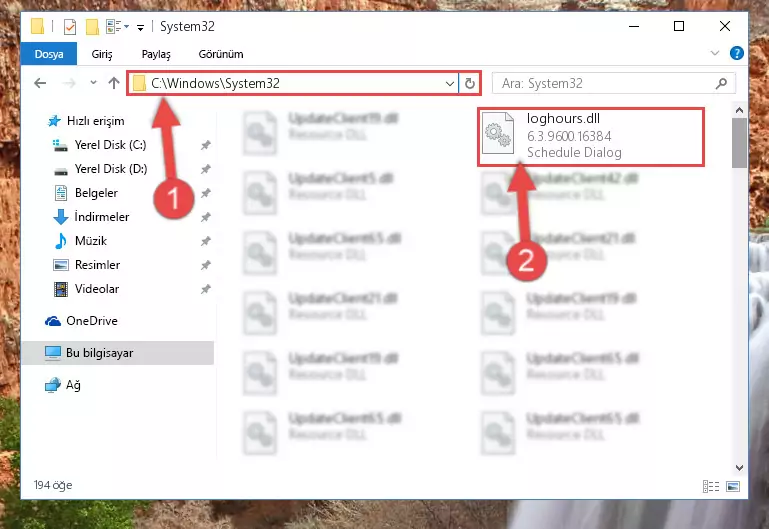Viewport: 769px width, 529px height.
Task: Click the Properties quick access toolbar icon
Action: (70, 26)
